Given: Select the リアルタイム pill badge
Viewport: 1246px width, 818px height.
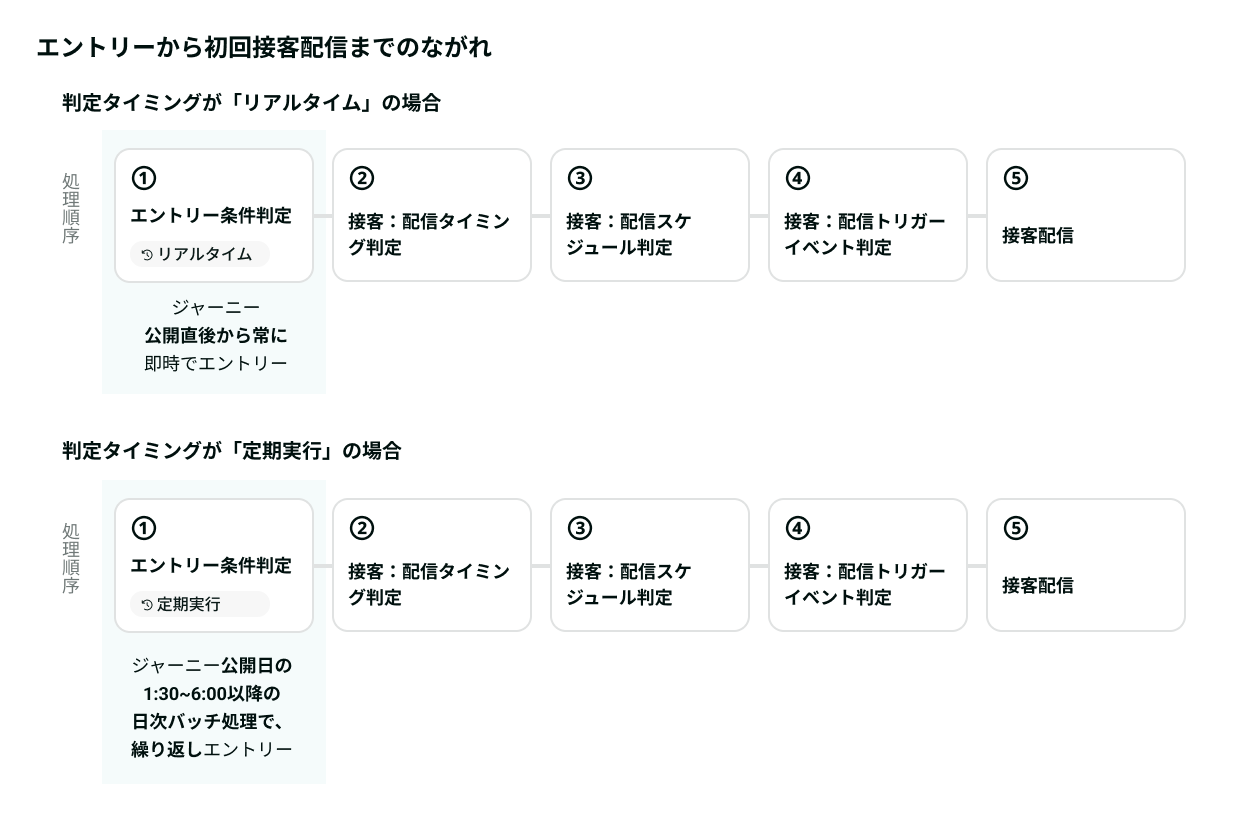Looking at the screenshot, I should [200, 254].
